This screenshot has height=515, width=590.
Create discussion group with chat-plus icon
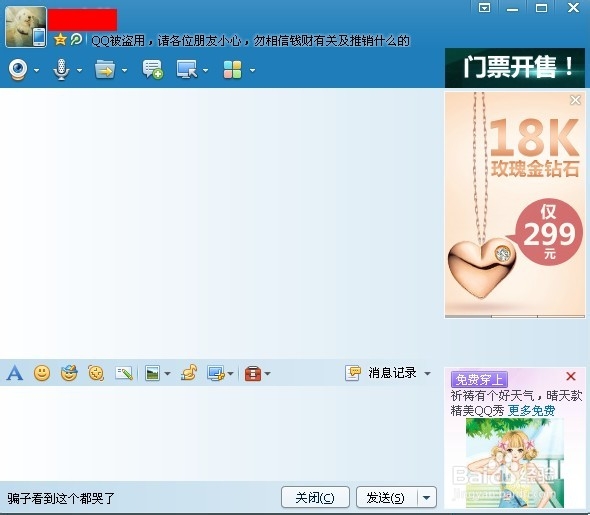pyautogui.click(x=152, y=70)
